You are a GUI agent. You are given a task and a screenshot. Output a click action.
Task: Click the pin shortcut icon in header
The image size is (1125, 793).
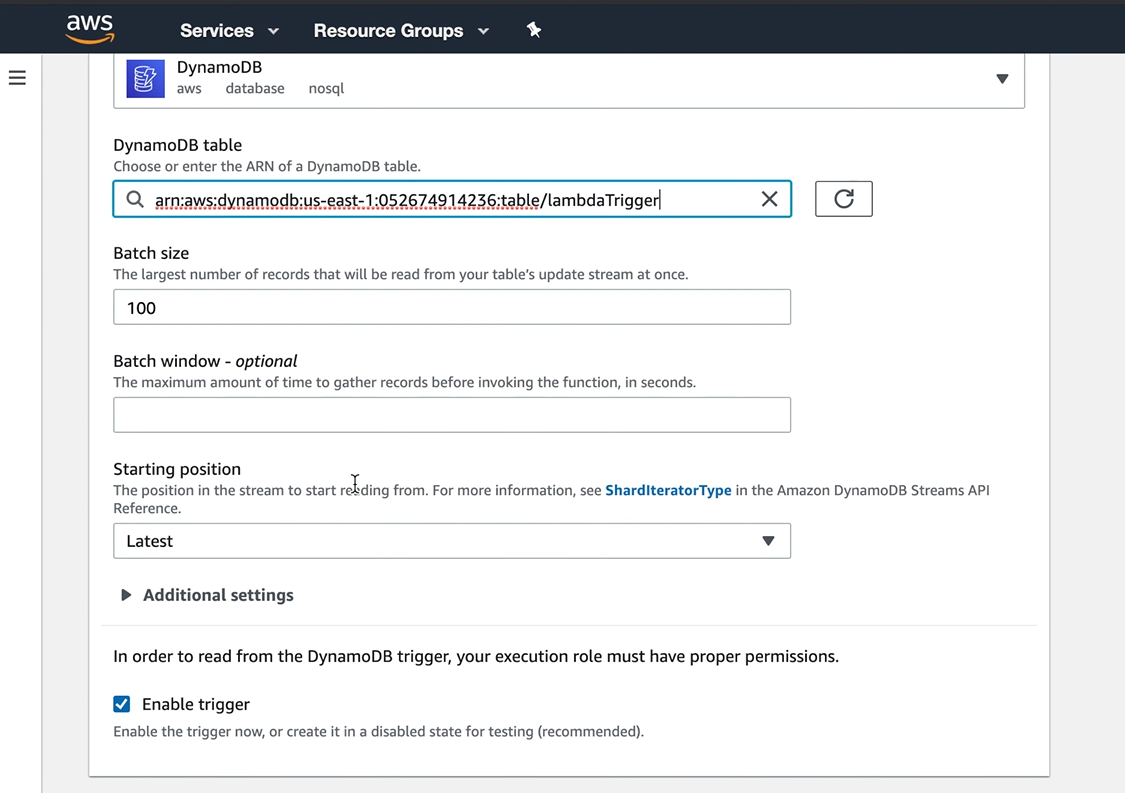pos(534,30)
